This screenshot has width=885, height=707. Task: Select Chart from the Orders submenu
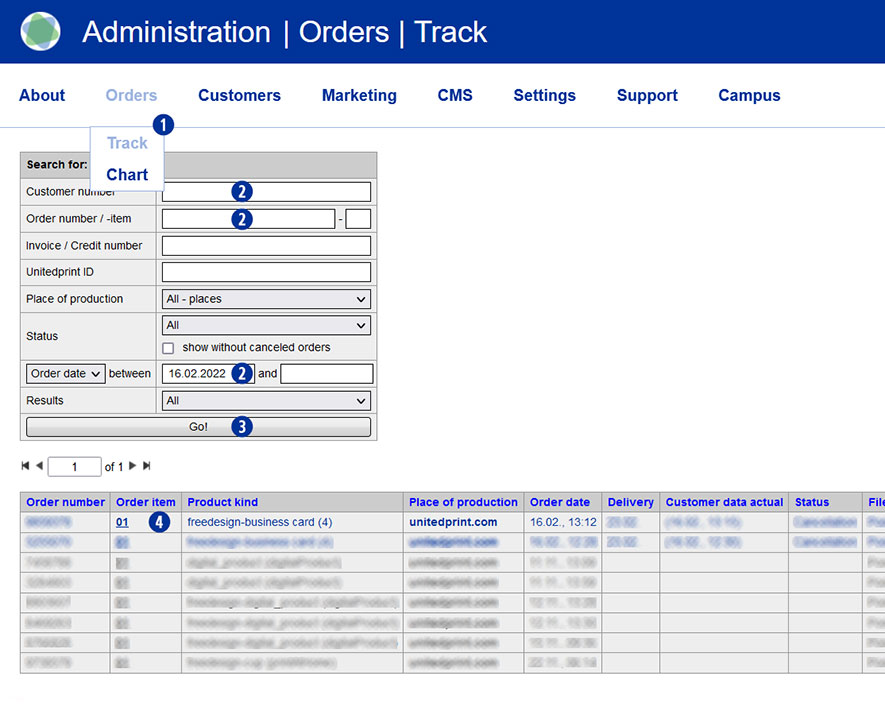127,174
